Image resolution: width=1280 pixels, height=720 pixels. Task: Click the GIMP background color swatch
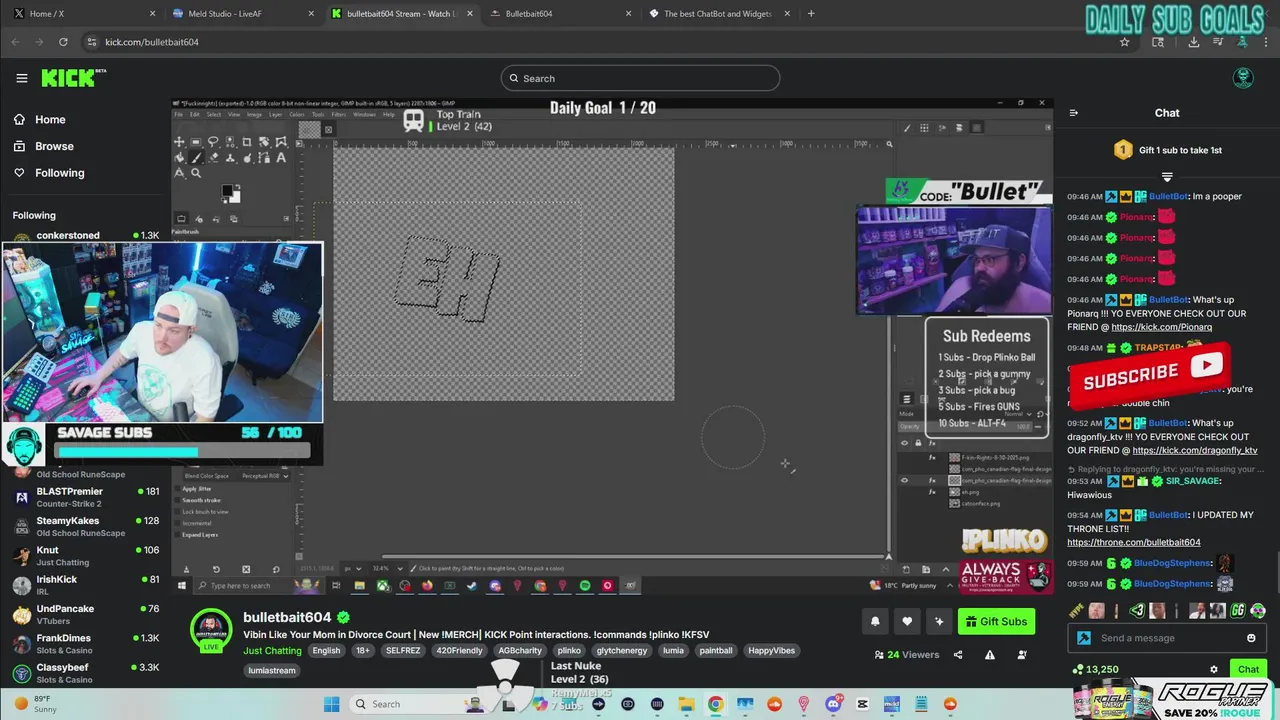coord(235,197)
